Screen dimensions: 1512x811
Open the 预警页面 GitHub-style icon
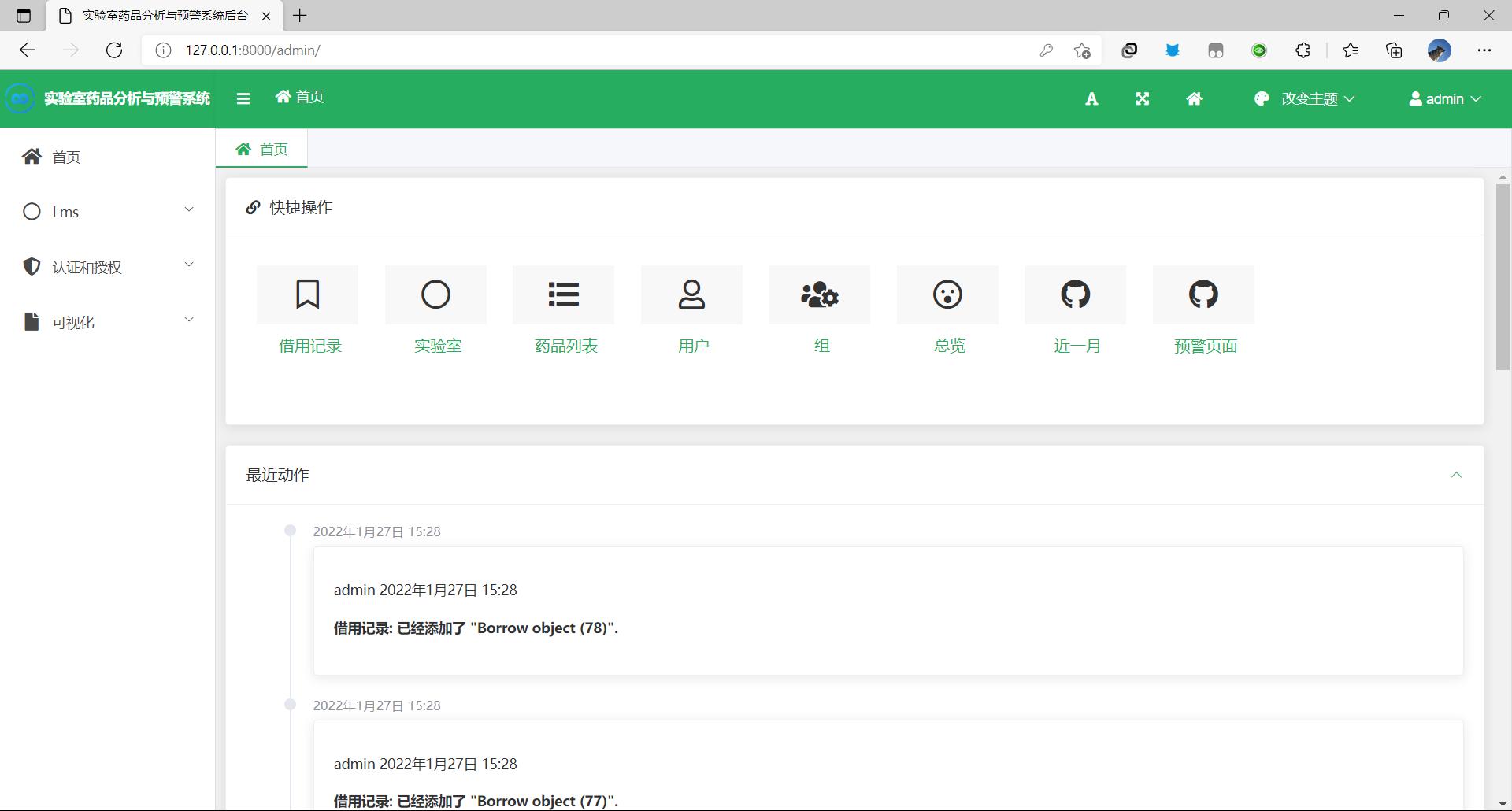point(1203,294)
